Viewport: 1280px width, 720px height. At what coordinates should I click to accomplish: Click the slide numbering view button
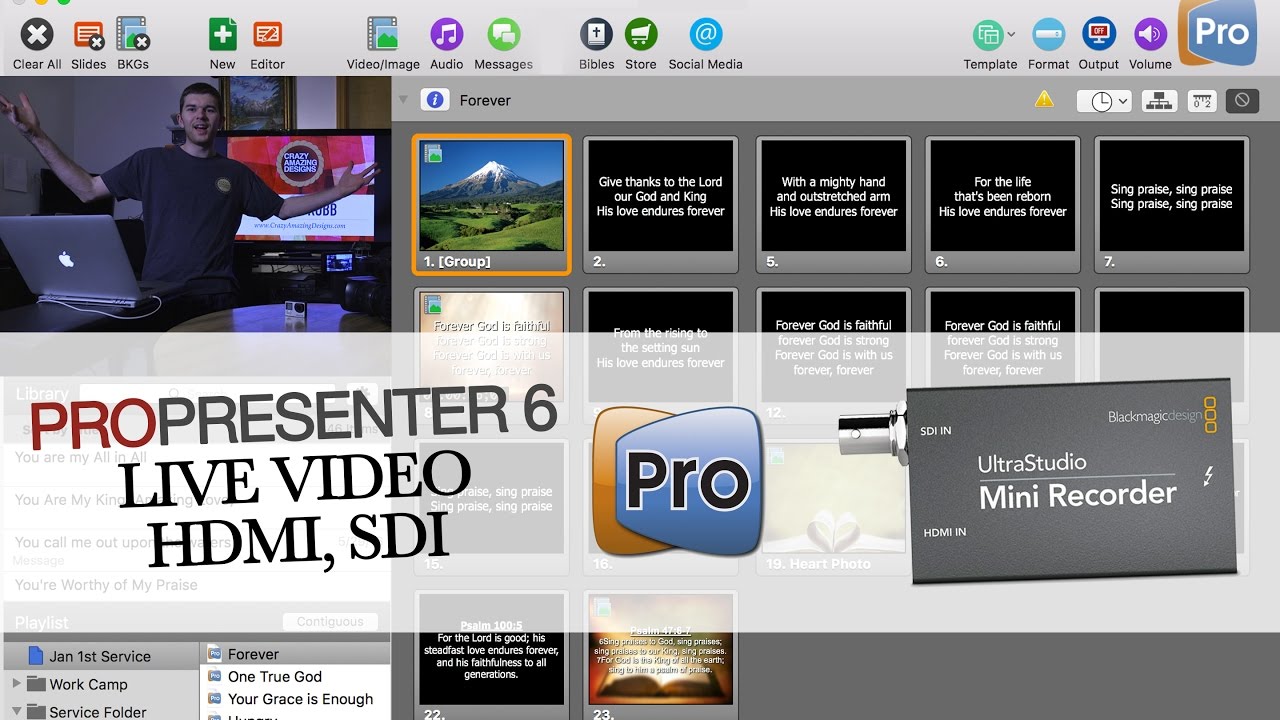pyautogui.click(x=1201, y=100)
